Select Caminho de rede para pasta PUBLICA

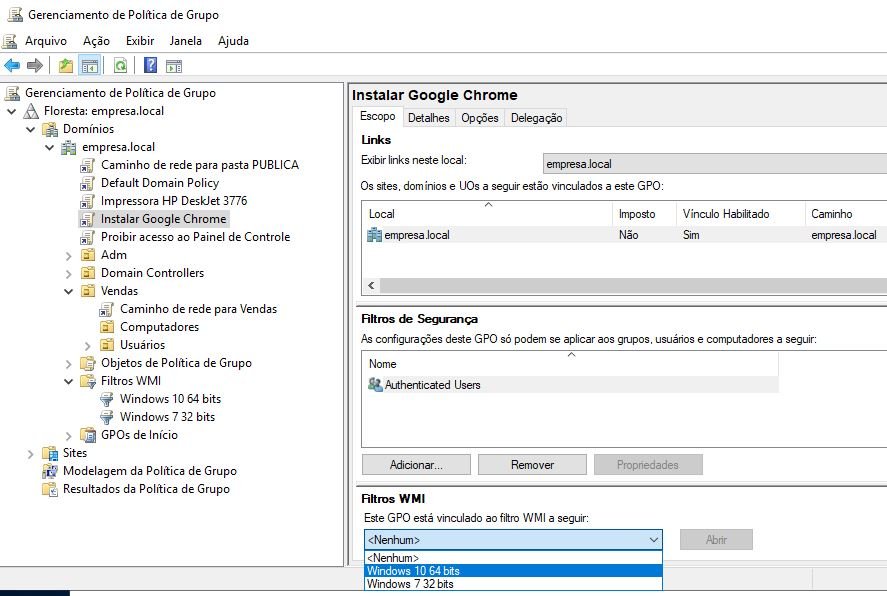(x=200, y=165)
